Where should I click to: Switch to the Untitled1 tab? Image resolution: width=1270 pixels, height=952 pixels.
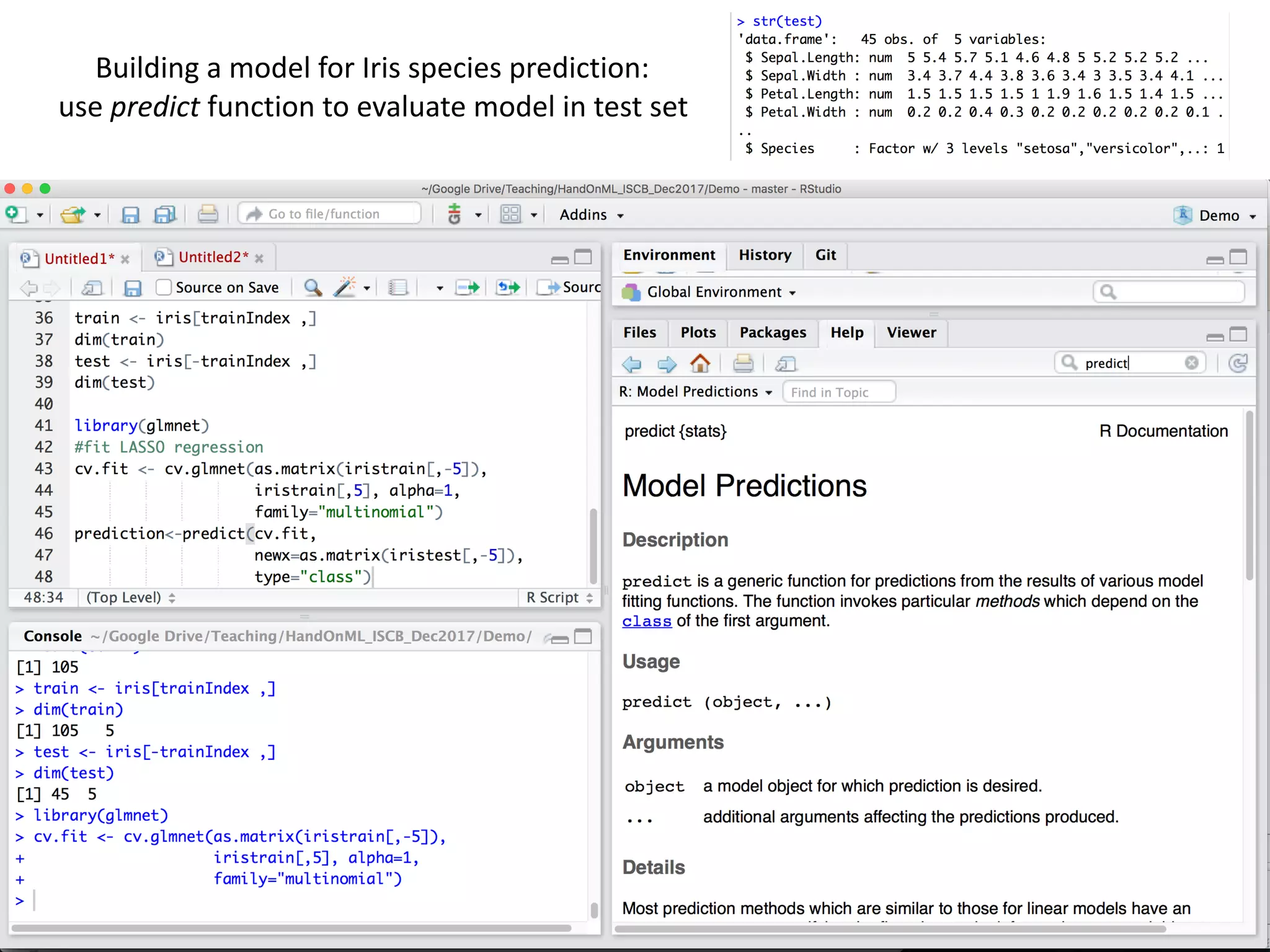[x=79, y=258]
